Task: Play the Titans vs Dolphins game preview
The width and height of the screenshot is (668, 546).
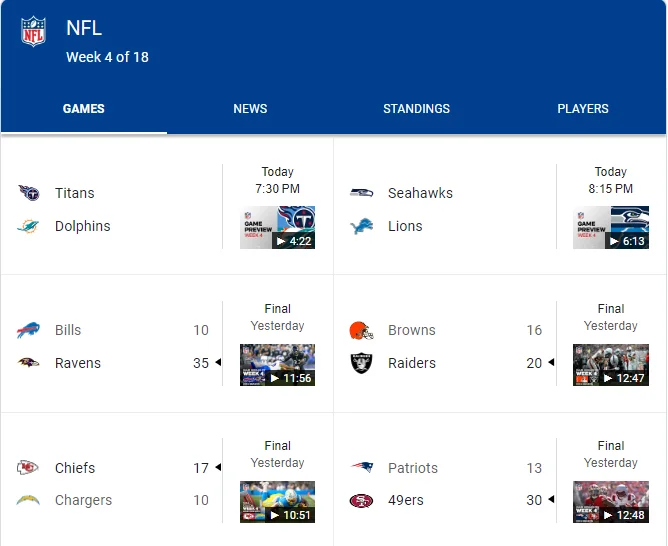Action: tap(277, 228)
